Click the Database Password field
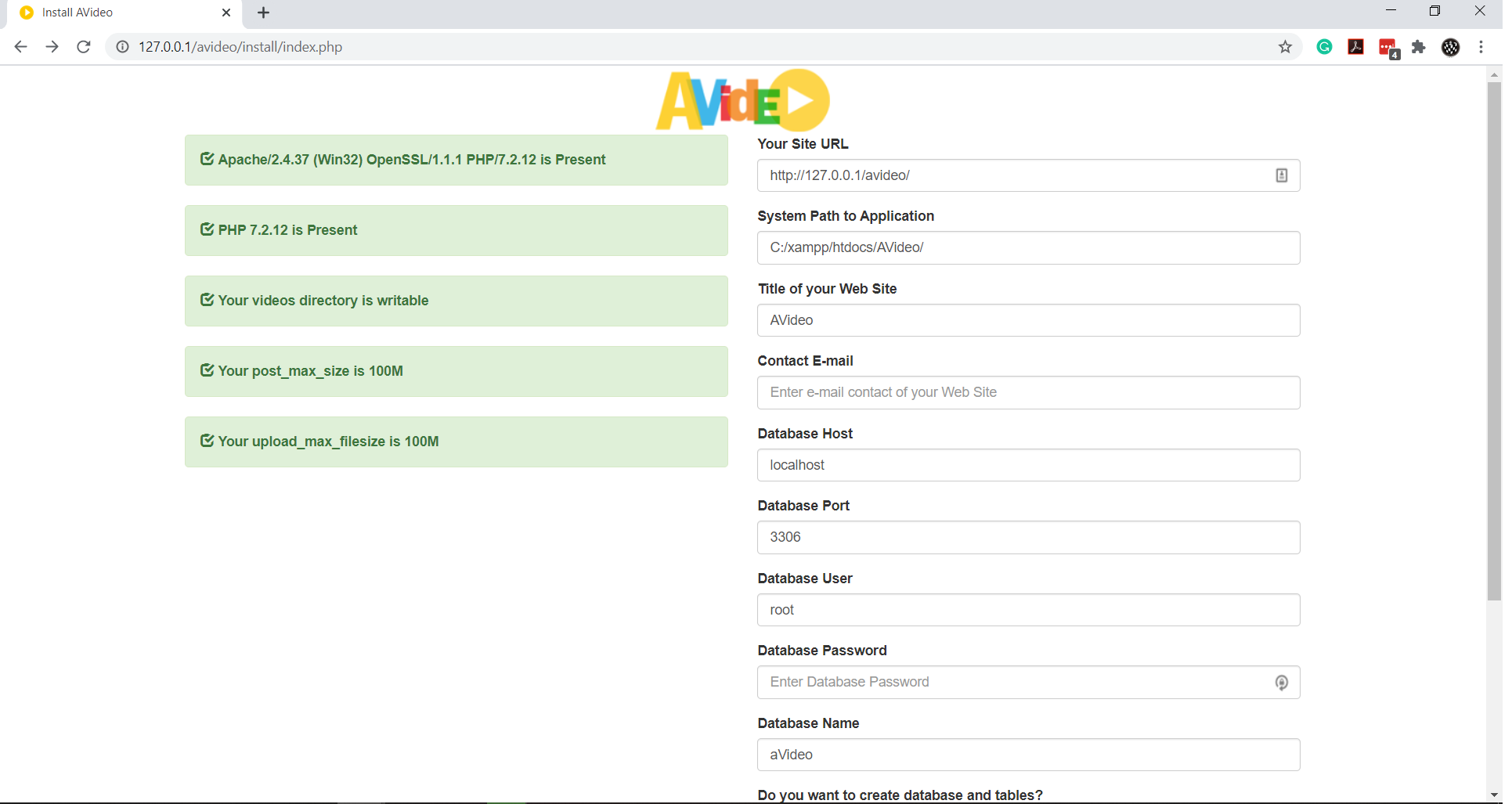 1028,682
